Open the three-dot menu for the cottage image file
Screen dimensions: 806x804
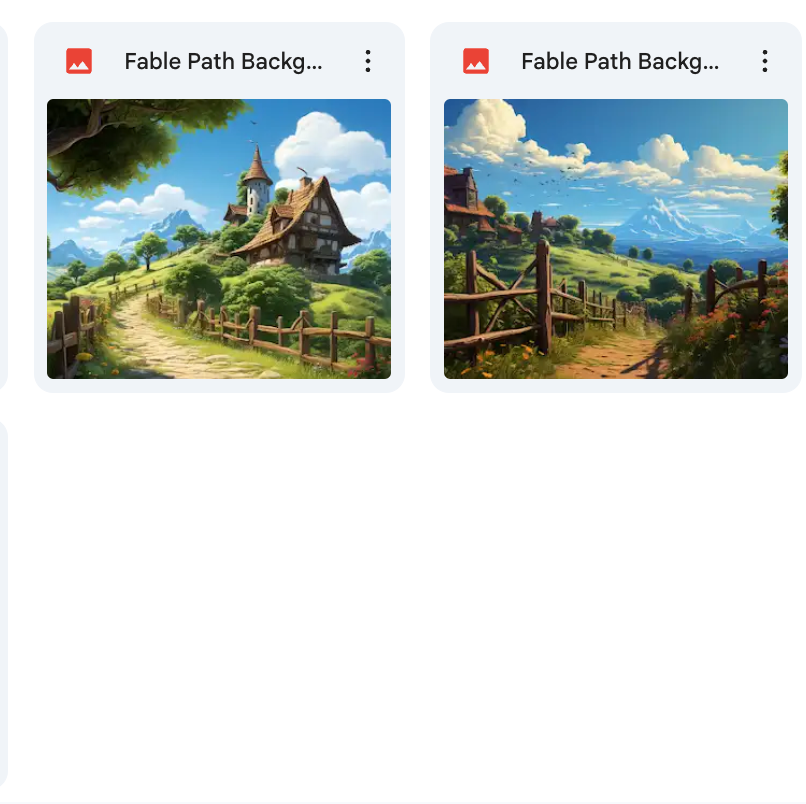(x=368, y=61)
